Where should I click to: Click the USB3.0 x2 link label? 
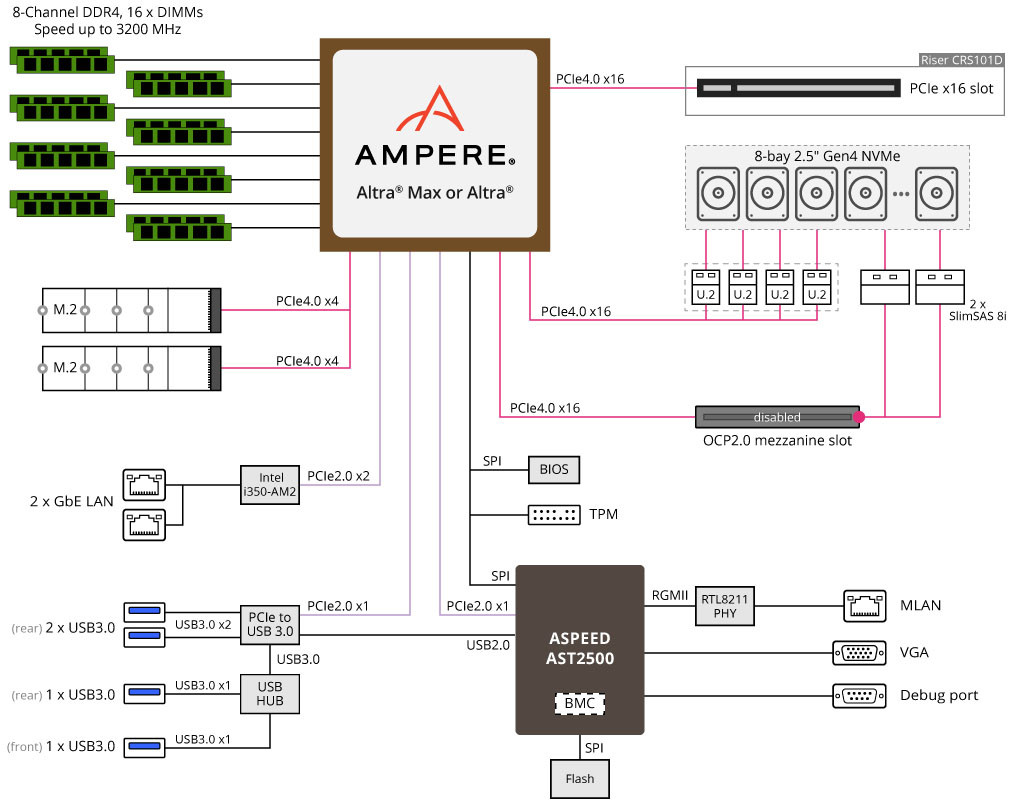[x=203, y=625]
